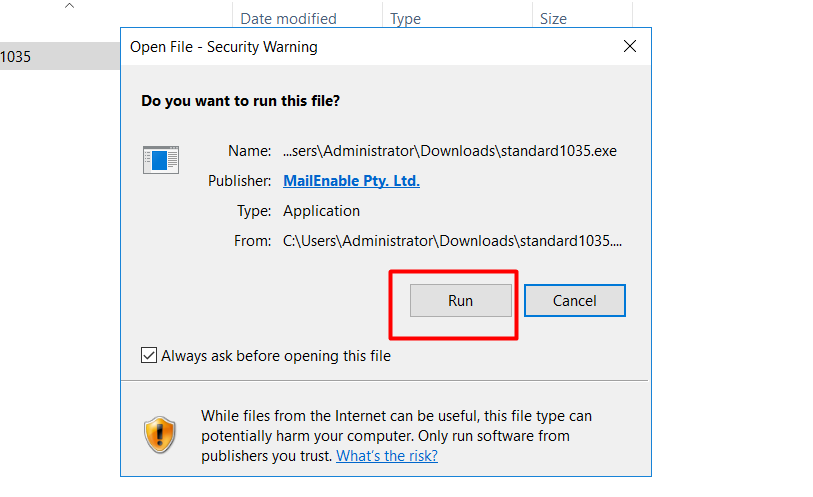Click the Internet files warning paragraph
The image size is (813, 497).
[x=397, y=436]
